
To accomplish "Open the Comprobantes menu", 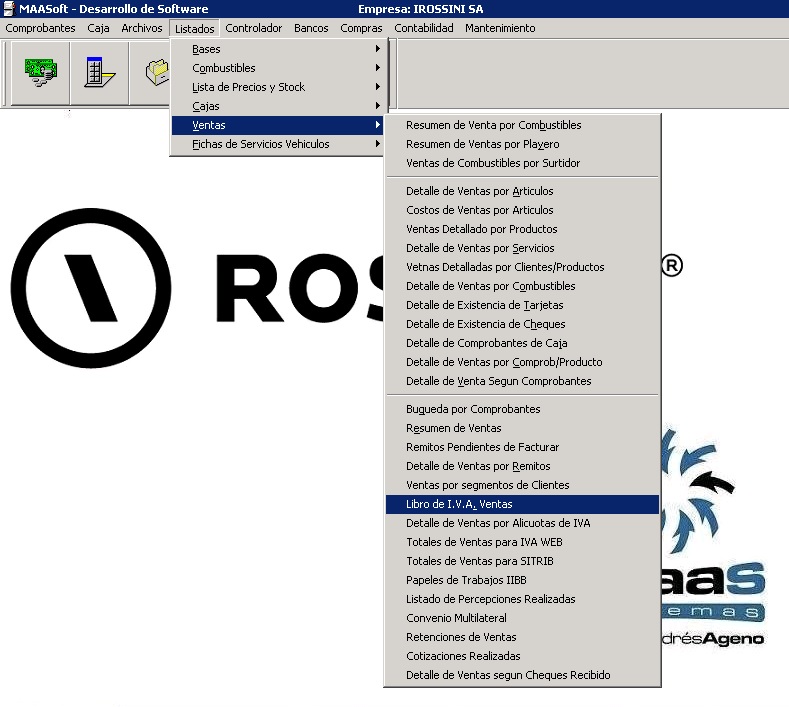I will pyautogui.click(x=40, y=28).
